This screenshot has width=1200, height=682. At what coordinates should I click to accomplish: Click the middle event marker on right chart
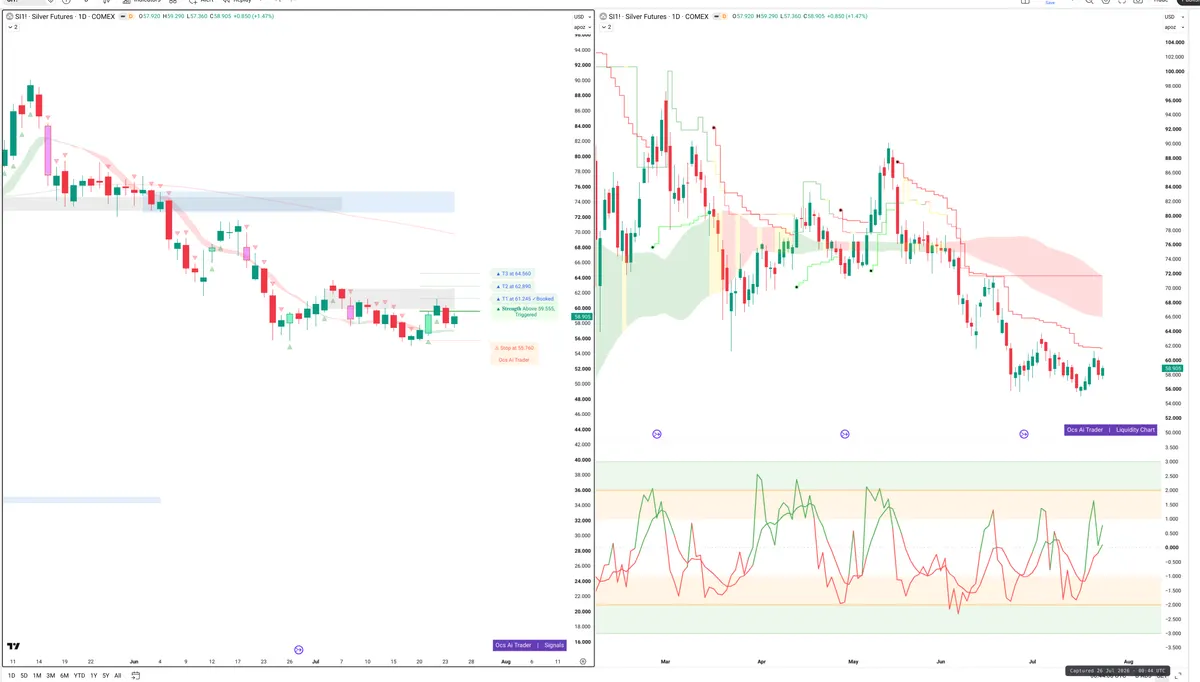pyautogui.click(x=844, y=434)
